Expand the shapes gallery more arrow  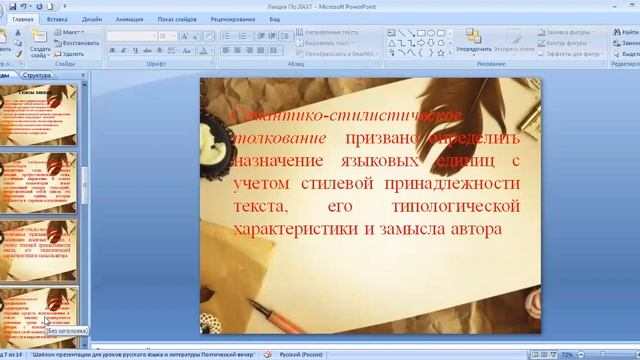point(450,53)
